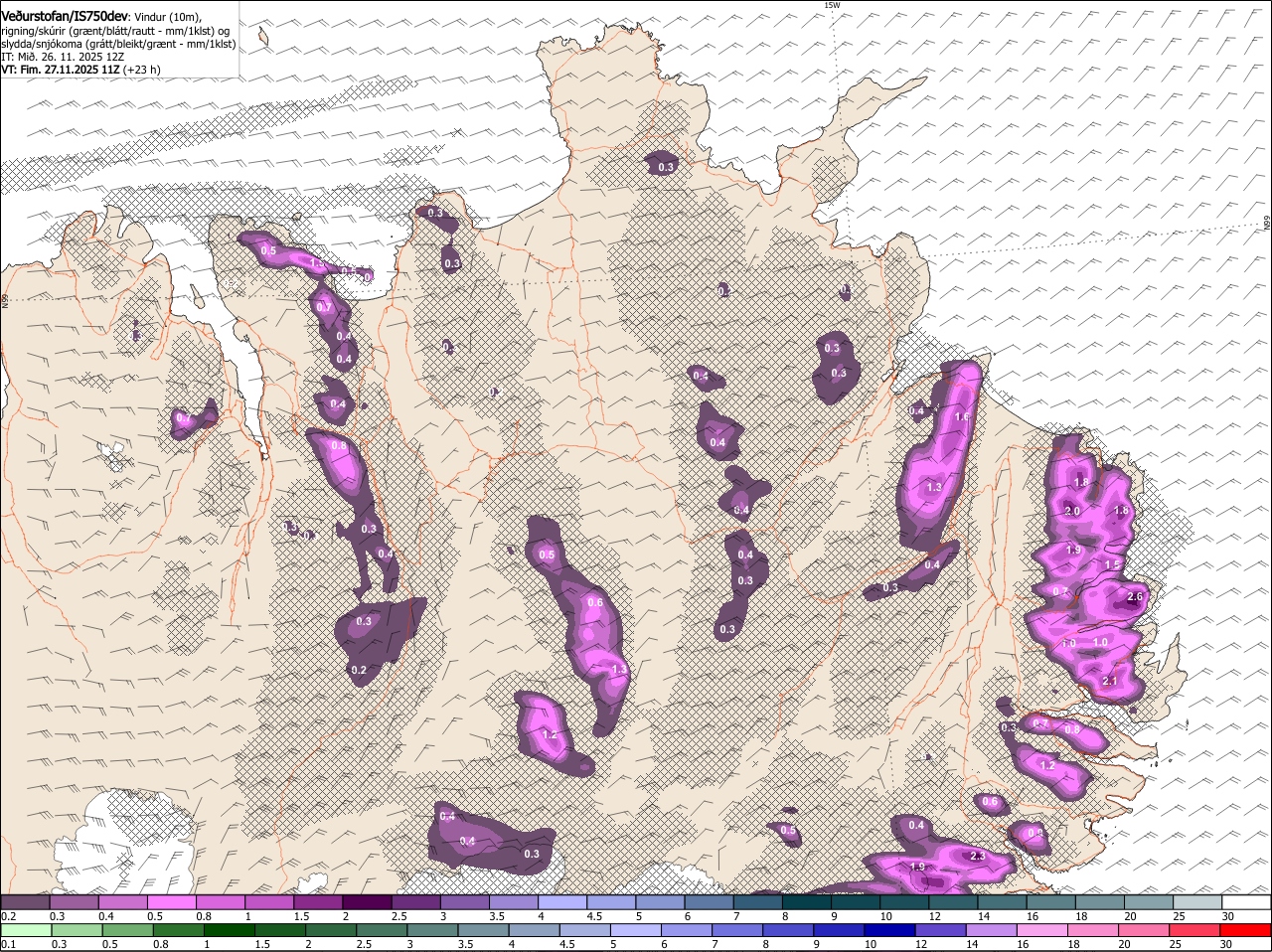
Task: Click the Veðurstofan/IS750dev title text
Action: coord(65,17)
